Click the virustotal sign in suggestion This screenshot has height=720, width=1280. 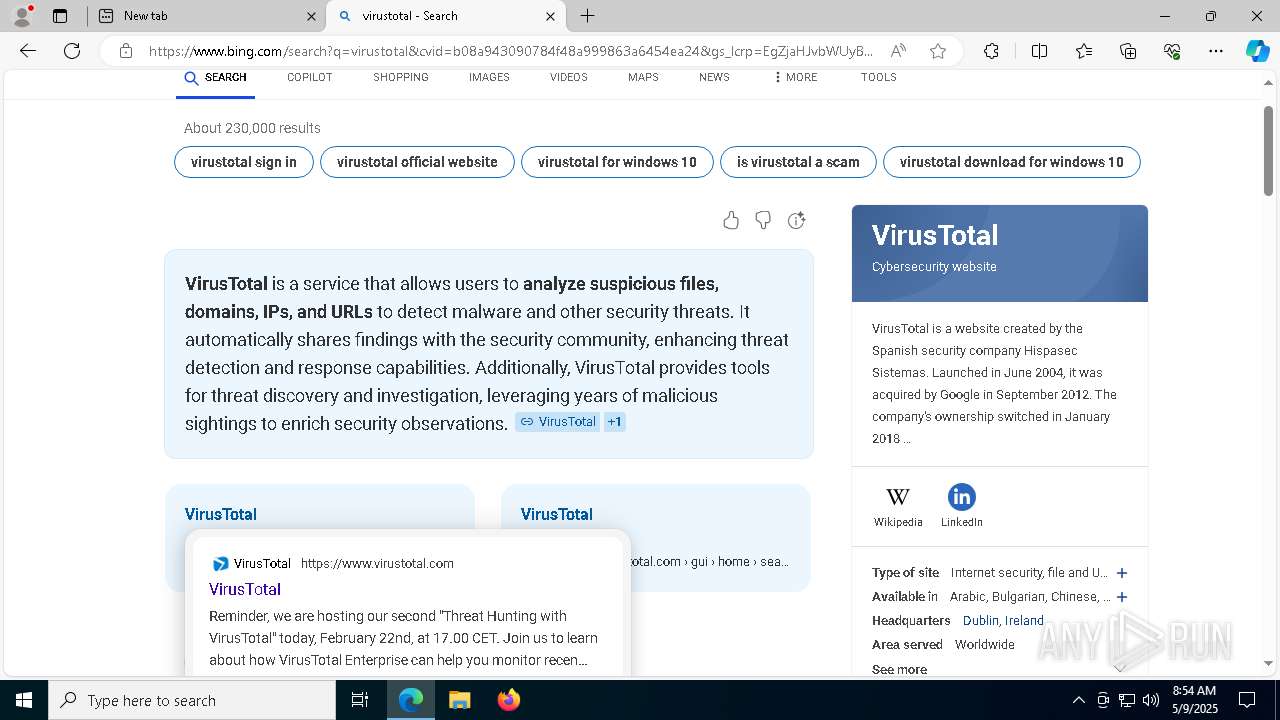click(243, 162)
